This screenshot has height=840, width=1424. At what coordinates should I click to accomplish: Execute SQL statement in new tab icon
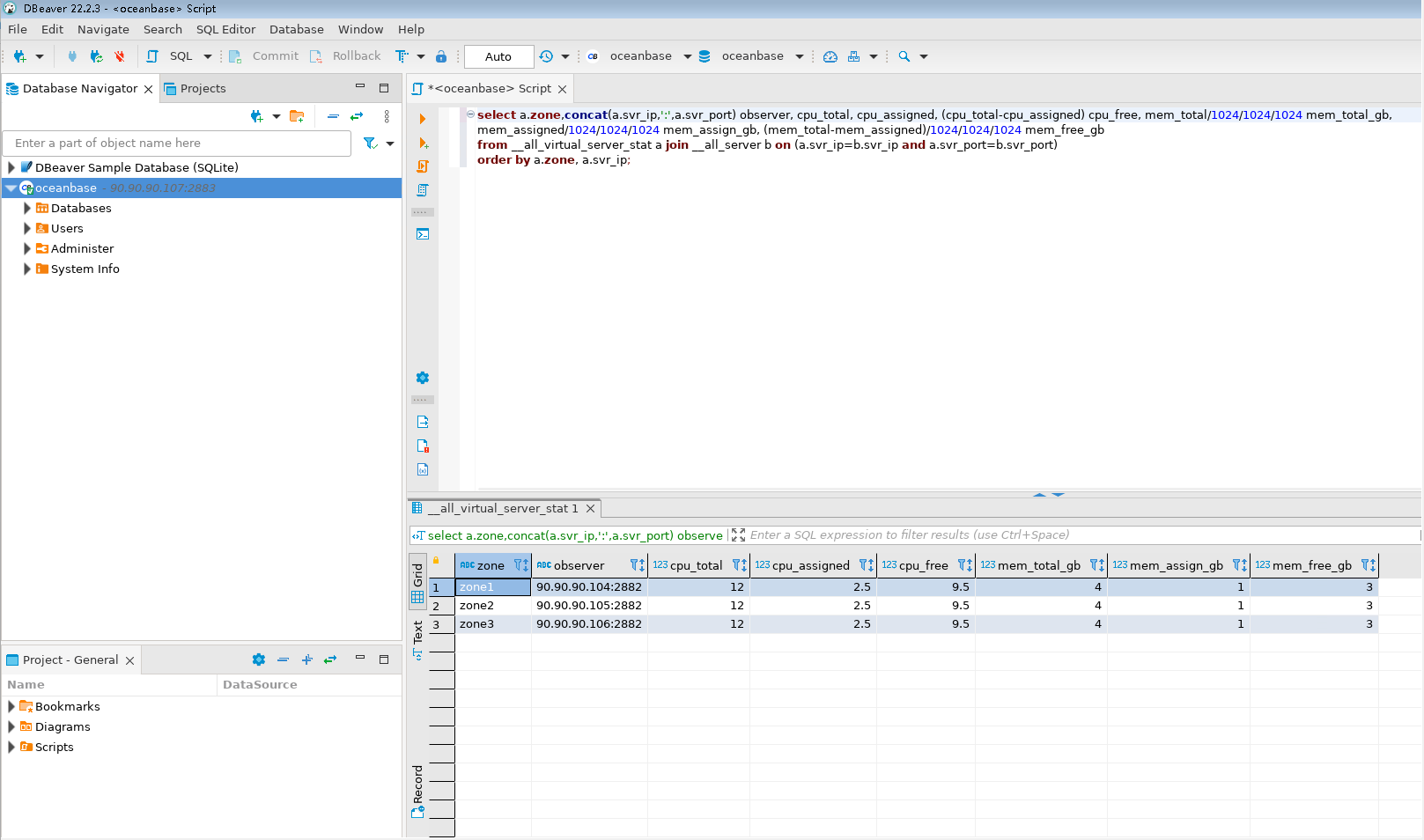(423, 143)
